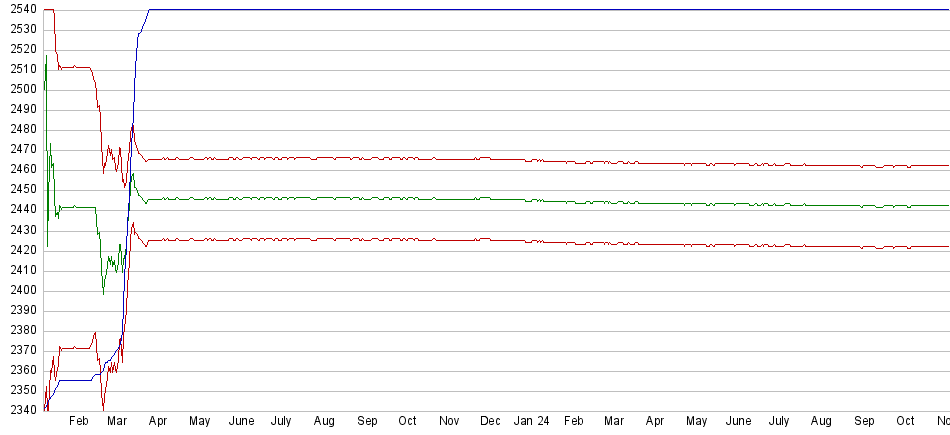This screenshot has height=435, width=950.
Task: Click the first Apr label on time axis
Action: coord(158,422)
